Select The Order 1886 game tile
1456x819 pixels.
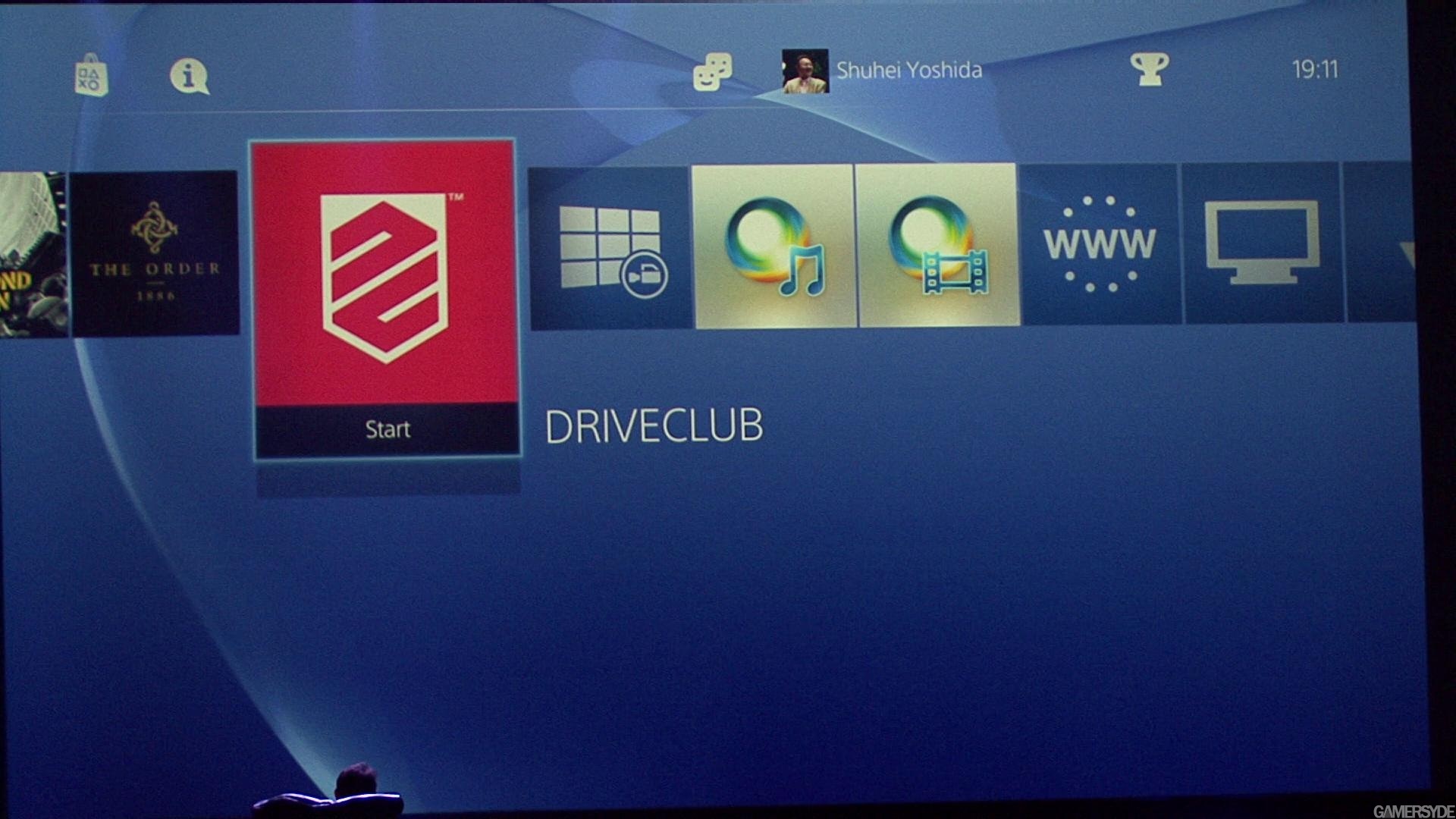click(x=155, y=253)
